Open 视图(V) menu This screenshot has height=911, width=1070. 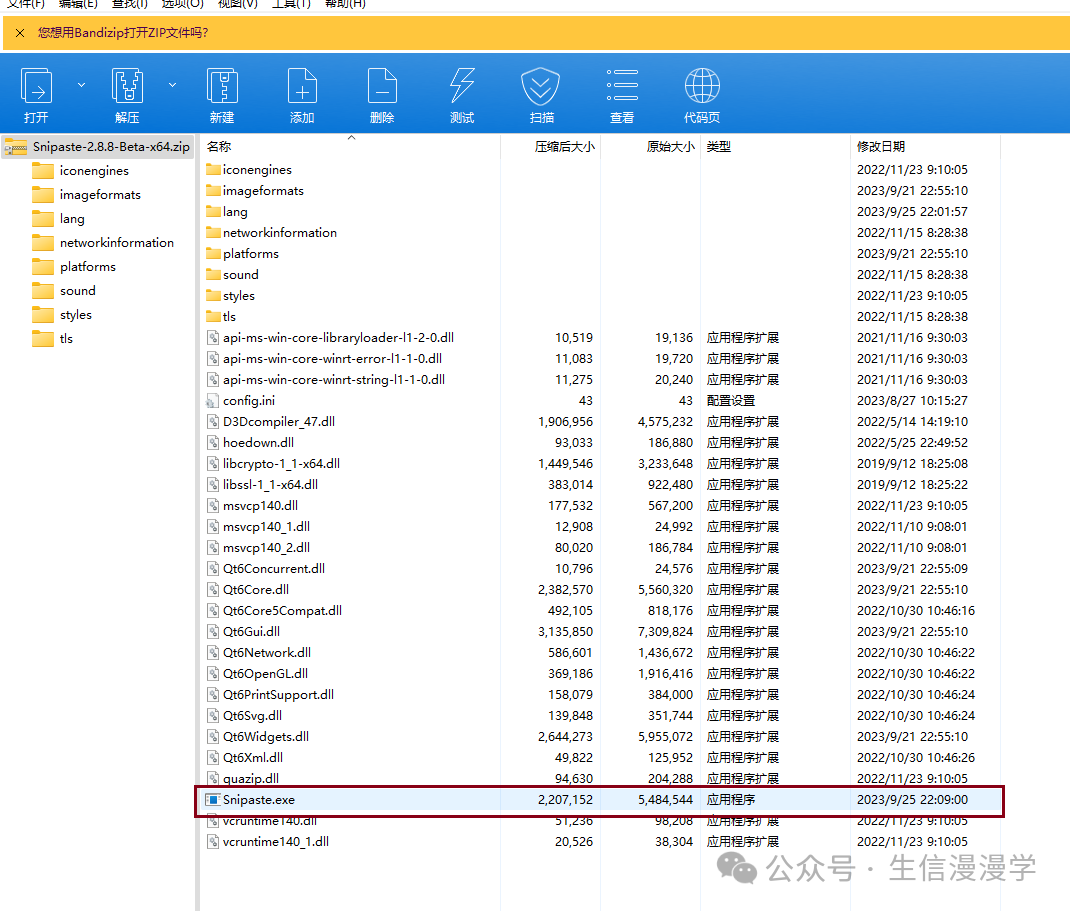point(237,4)
